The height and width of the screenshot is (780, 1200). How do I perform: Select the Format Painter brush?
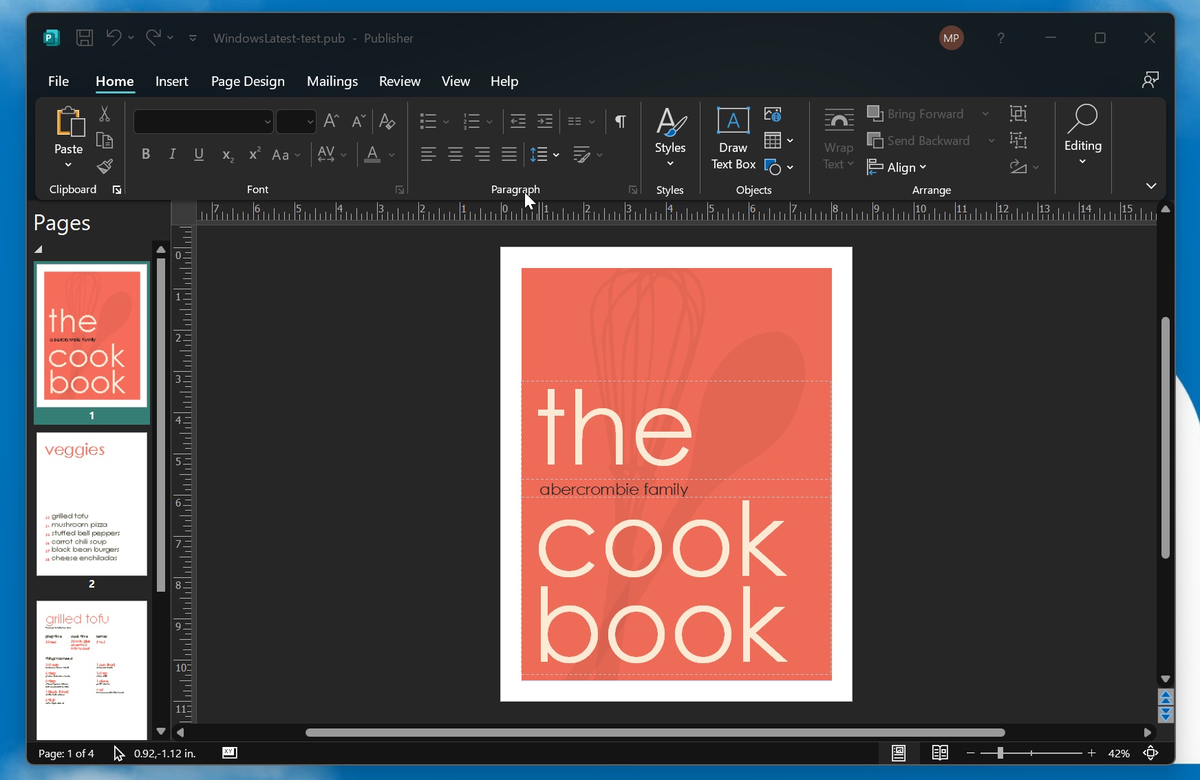(104, 166)
